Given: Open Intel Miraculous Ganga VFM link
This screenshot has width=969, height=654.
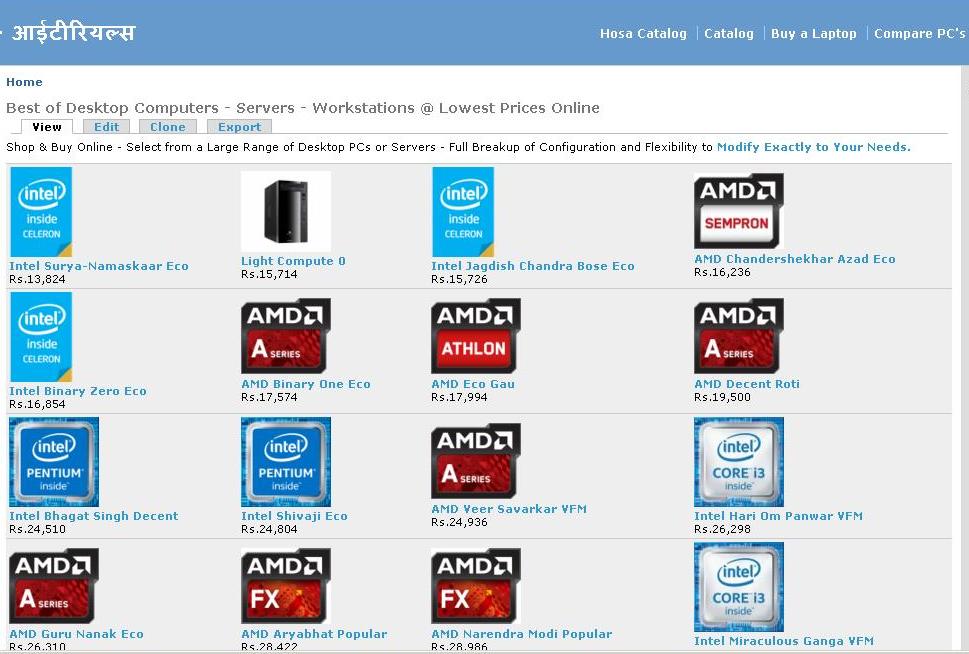Looking at the screenshot, I should [784, 641].
